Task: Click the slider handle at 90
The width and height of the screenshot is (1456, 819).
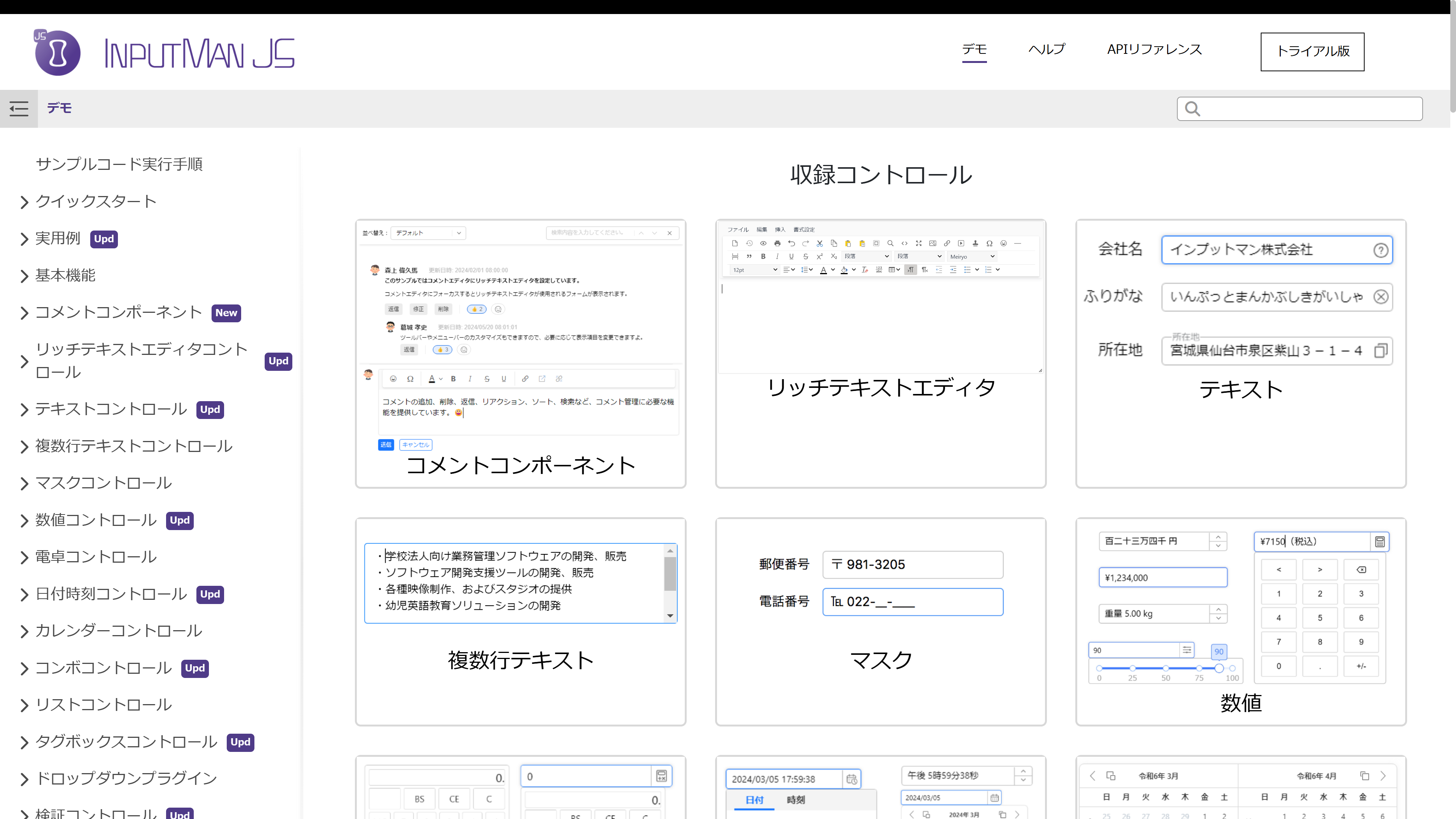Action: [1219, 668]
